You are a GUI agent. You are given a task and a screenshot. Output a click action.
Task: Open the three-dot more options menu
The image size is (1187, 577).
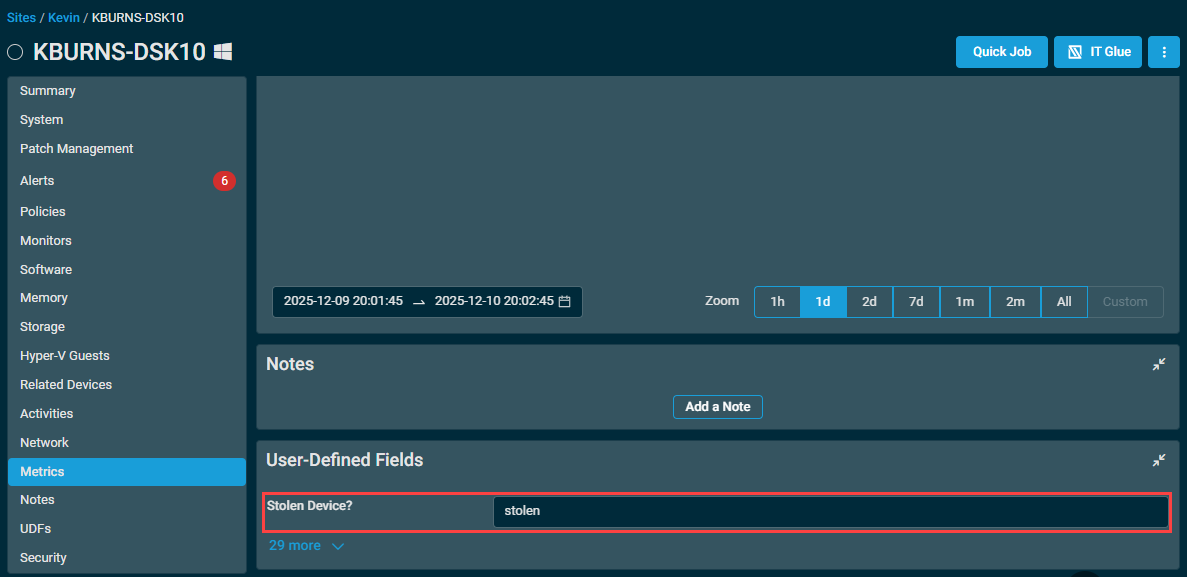[x=1163, y=52]
